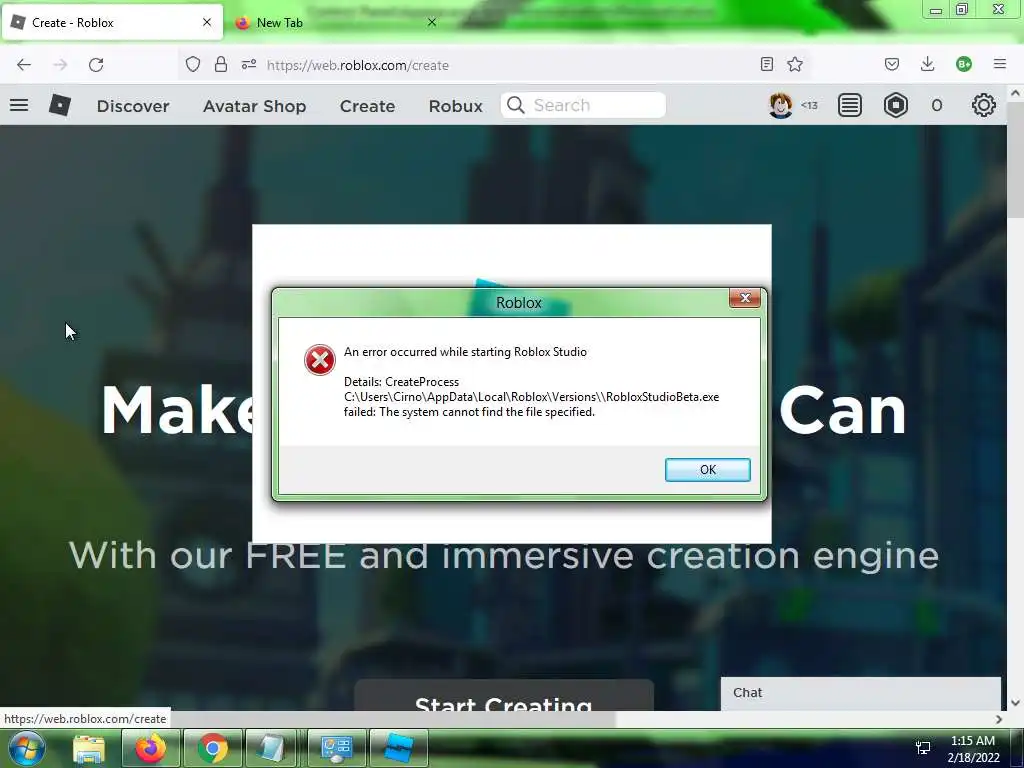Click the Robux currency icon
The width and height of the screenshot is (1024, 768).
click(x=896, y=105)
